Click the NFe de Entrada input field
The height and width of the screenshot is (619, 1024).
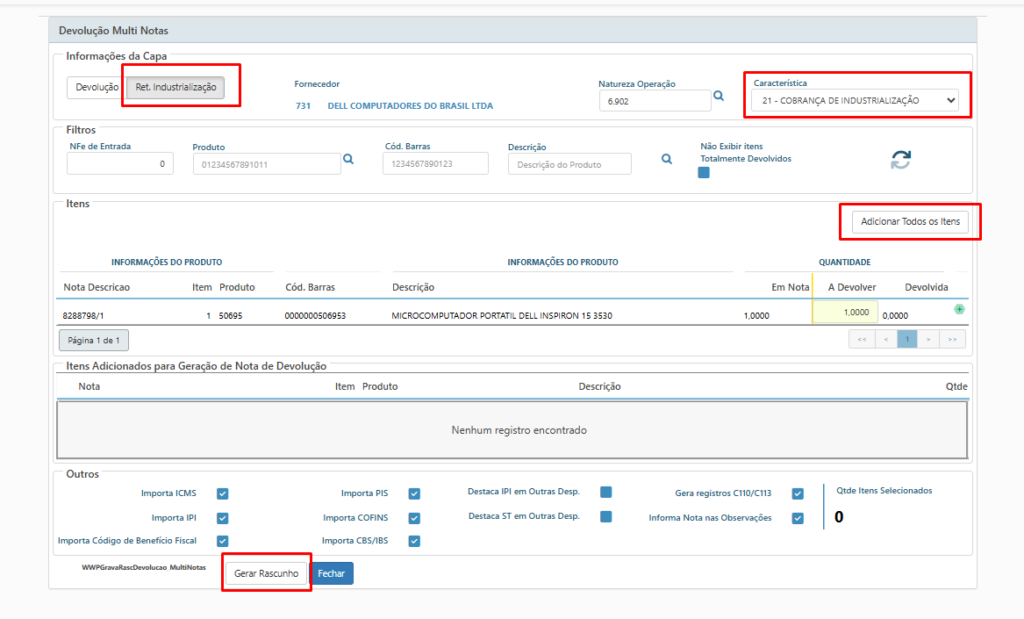click(121, 163)
